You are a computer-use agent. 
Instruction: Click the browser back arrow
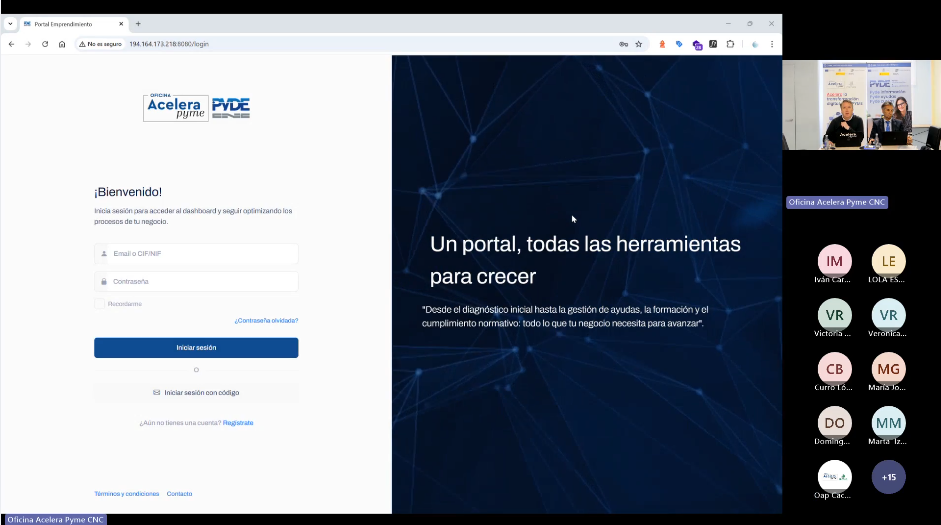tap(12, 44)
